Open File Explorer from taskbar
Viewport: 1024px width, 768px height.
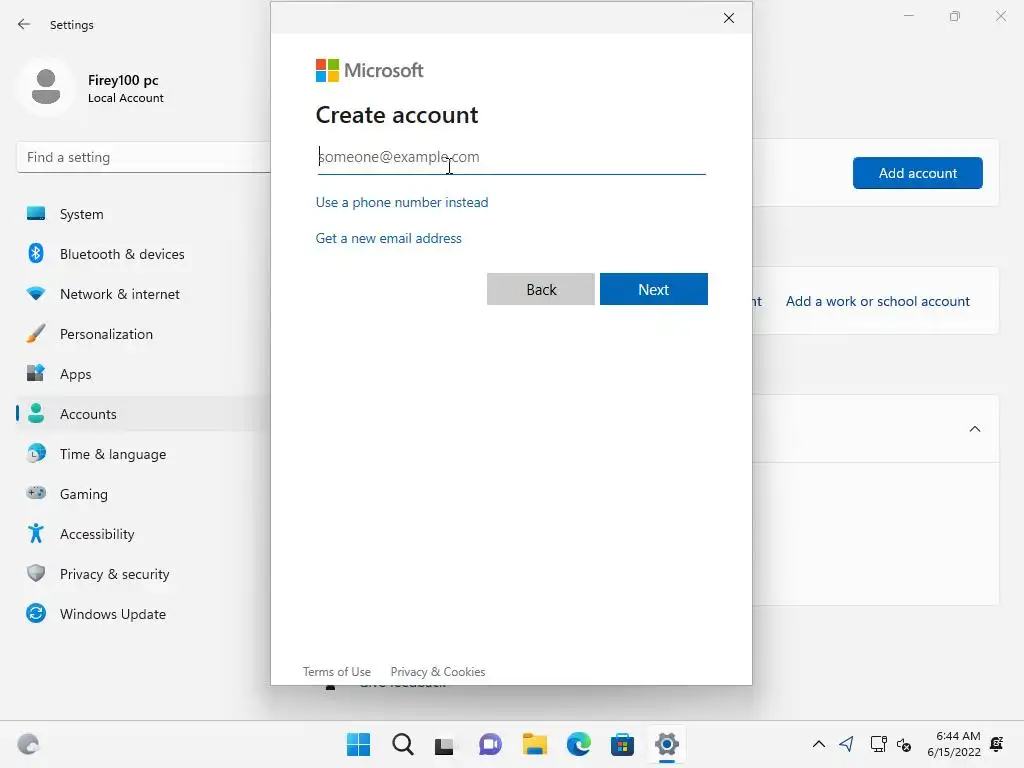(x=535, y=744)
